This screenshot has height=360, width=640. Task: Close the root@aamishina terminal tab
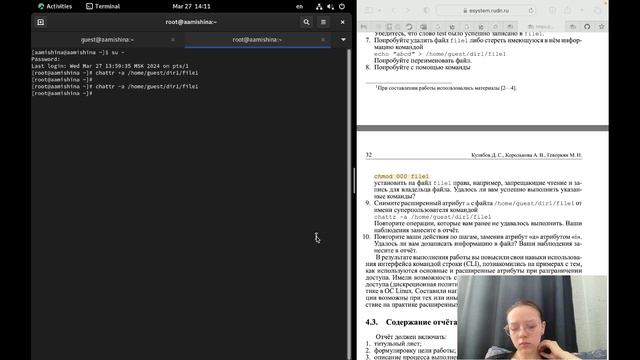pyautogui.click(x=323, y=40)
